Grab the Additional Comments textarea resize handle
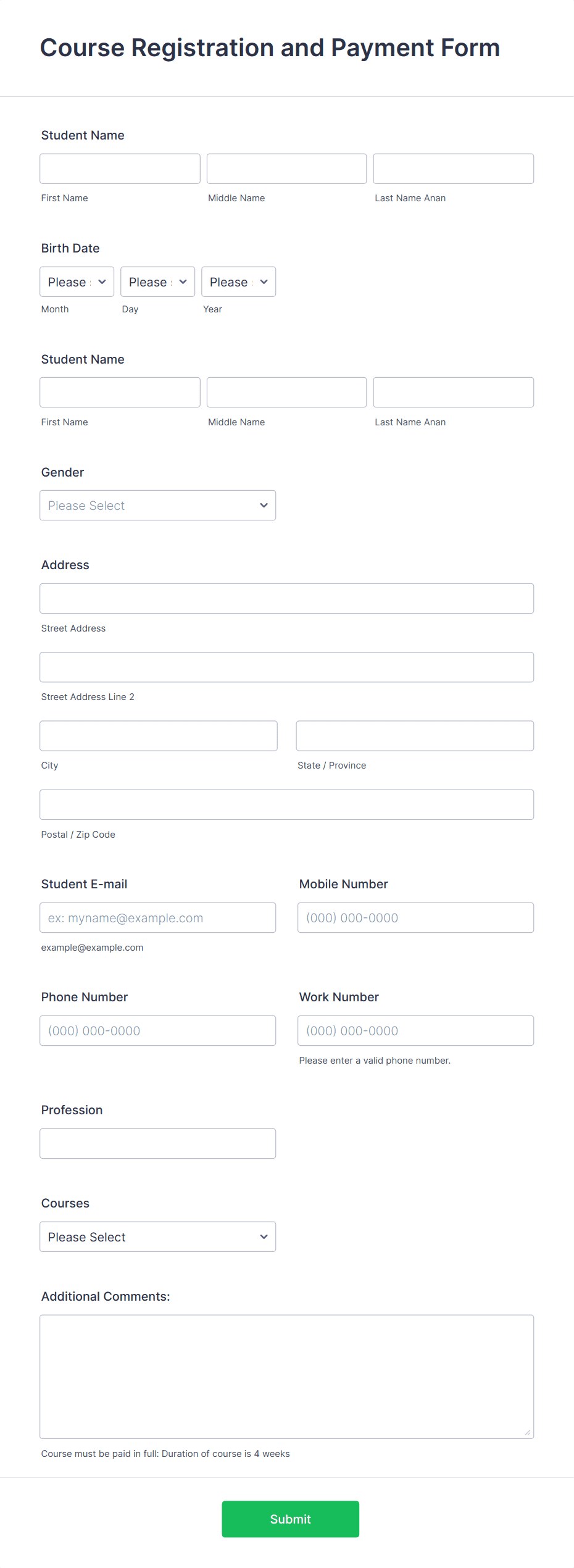This screenshot has height=1568, width=574. point(528,1433)
